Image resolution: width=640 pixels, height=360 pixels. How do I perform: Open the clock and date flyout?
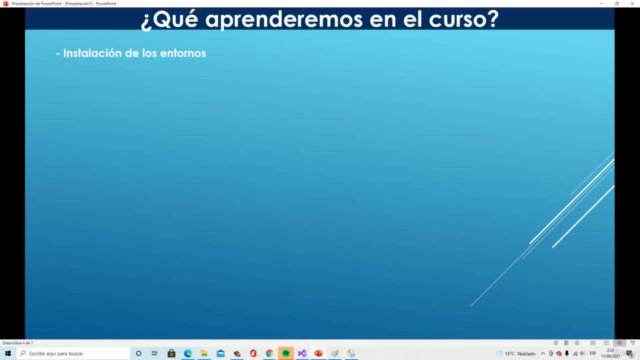611,353
